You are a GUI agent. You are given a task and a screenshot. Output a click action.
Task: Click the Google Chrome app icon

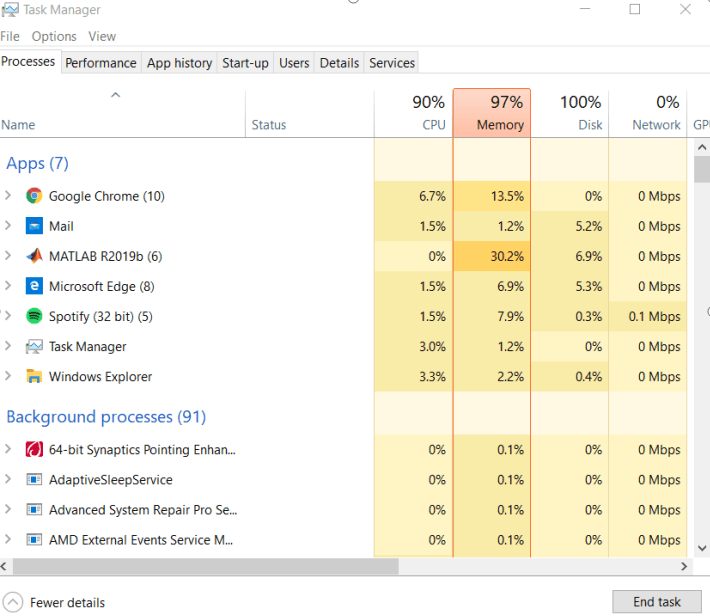tap(34, 196)
